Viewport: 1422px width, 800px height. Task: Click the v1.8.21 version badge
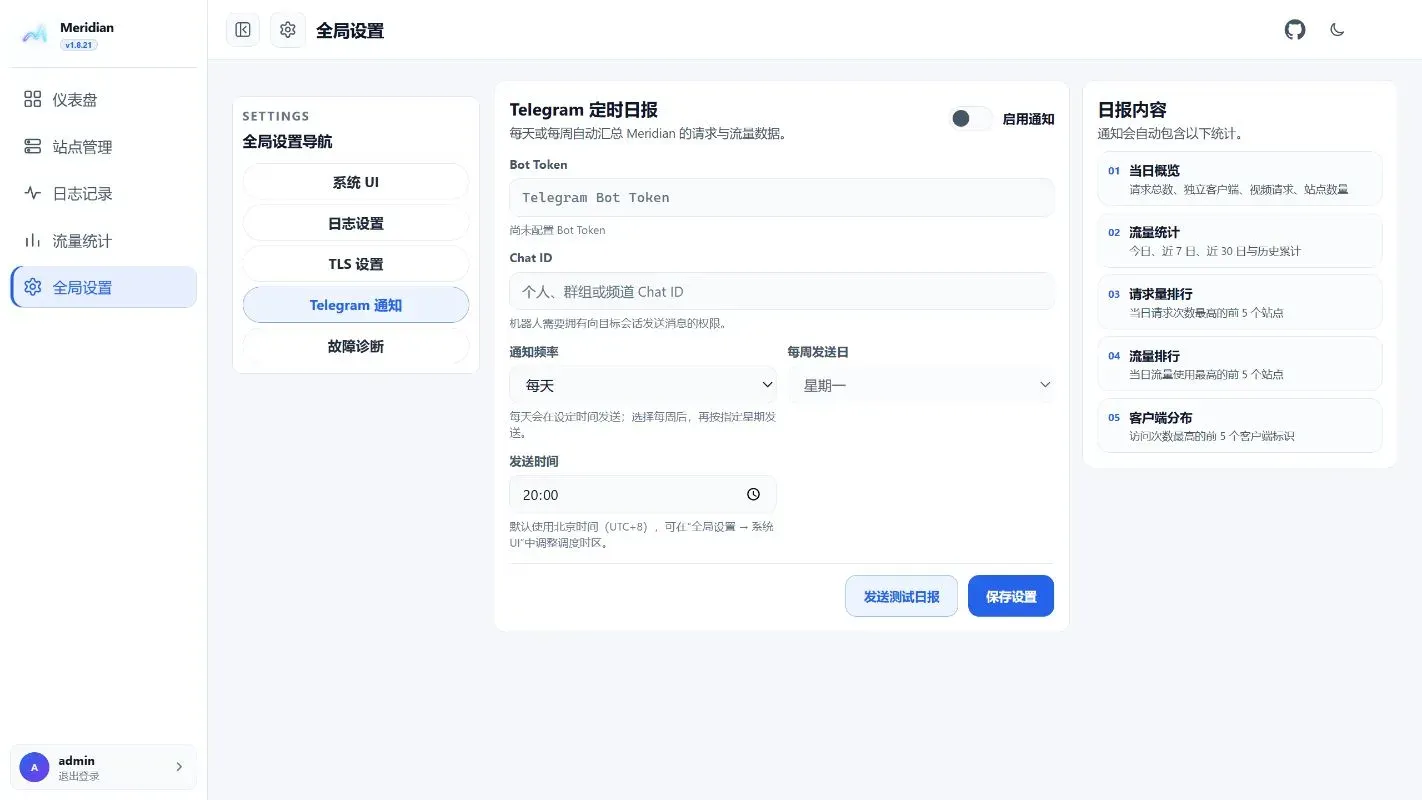(x=79, y=46)
